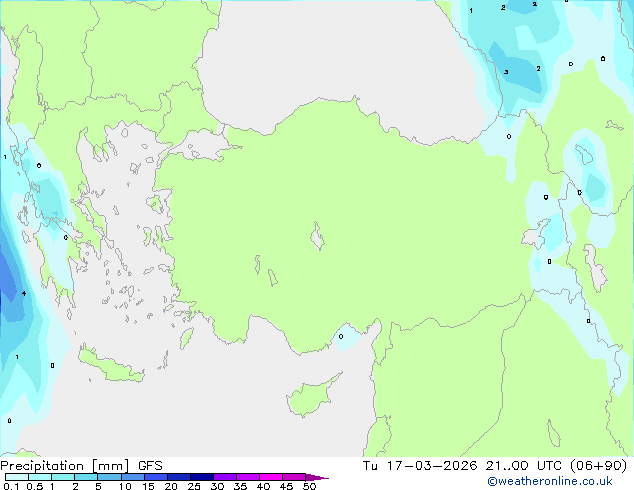Select the 2–5 mm legend swatch

[x=86, y=477]
